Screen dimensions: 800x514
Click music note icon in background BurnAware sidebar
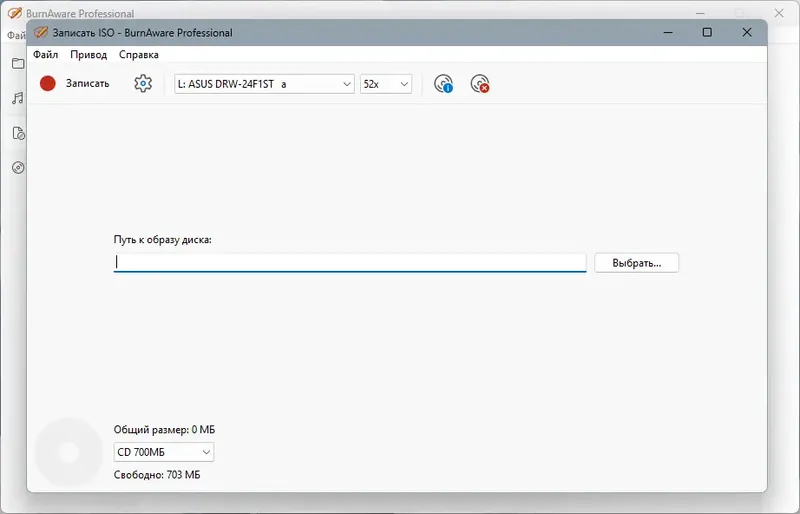click(x=18, y=98)
